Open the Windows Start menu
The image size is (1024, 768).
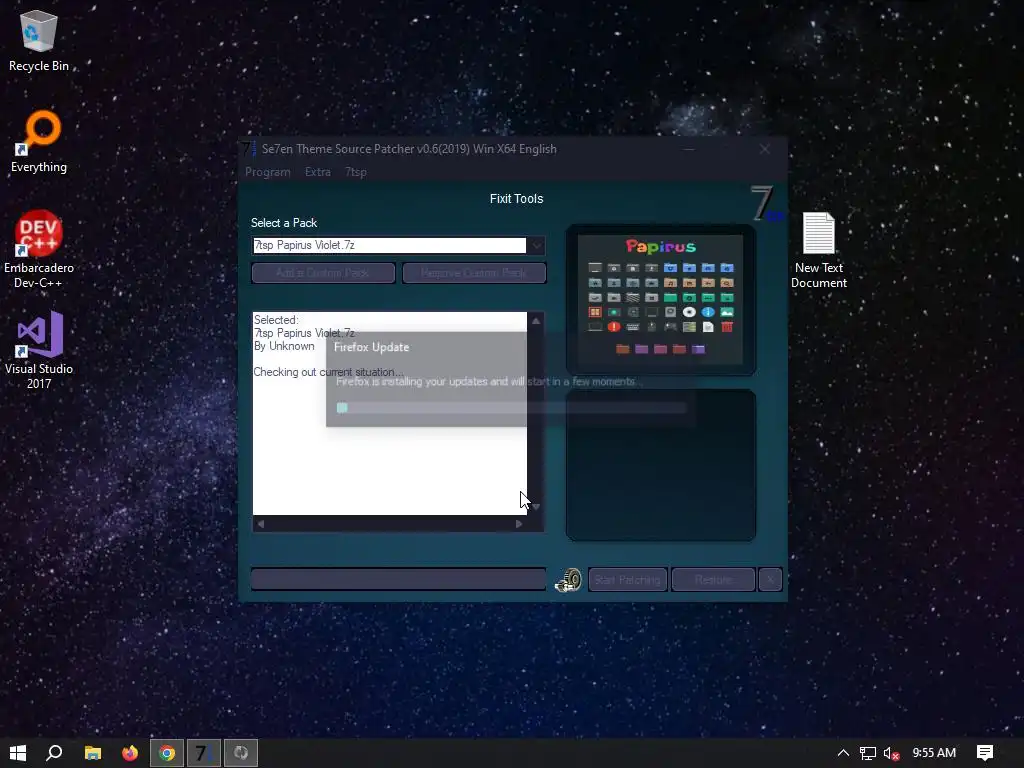pyautogui.click(x=18, y=753)
